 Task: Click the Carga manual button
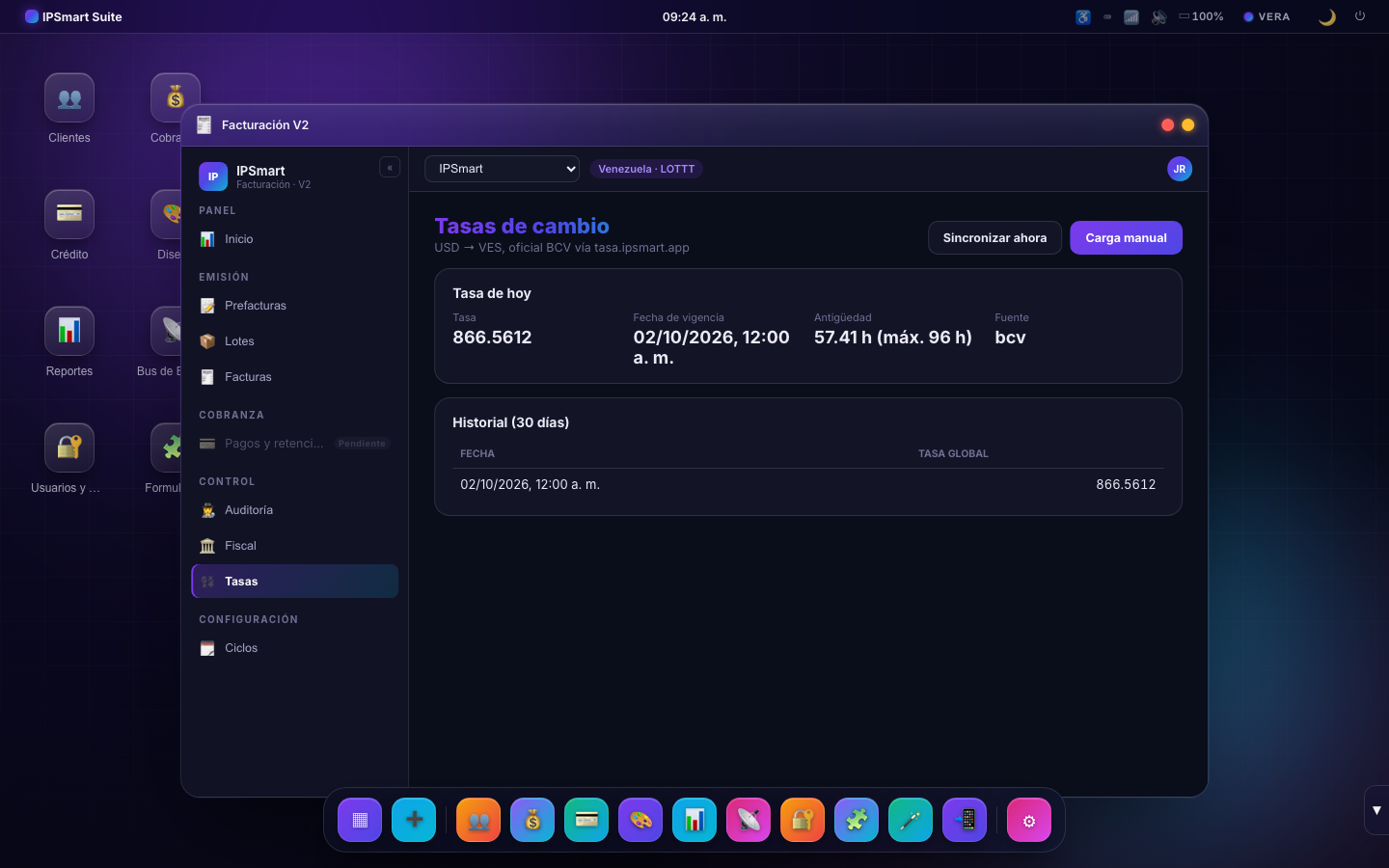coord(1126,238)
